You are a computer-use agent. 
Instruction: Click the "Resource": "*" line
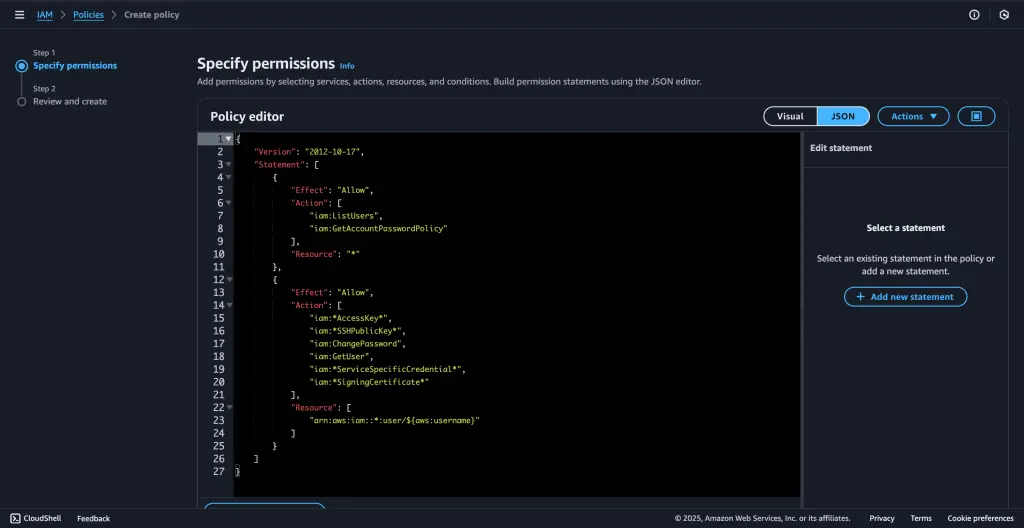tap(326, 254)
